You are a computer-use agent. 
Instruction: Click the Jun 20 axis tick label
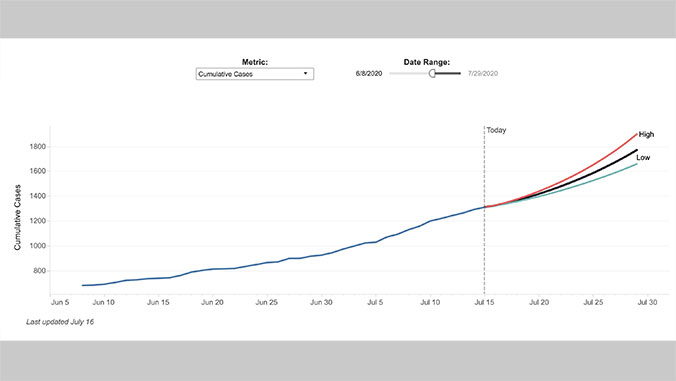coord(212,303)
